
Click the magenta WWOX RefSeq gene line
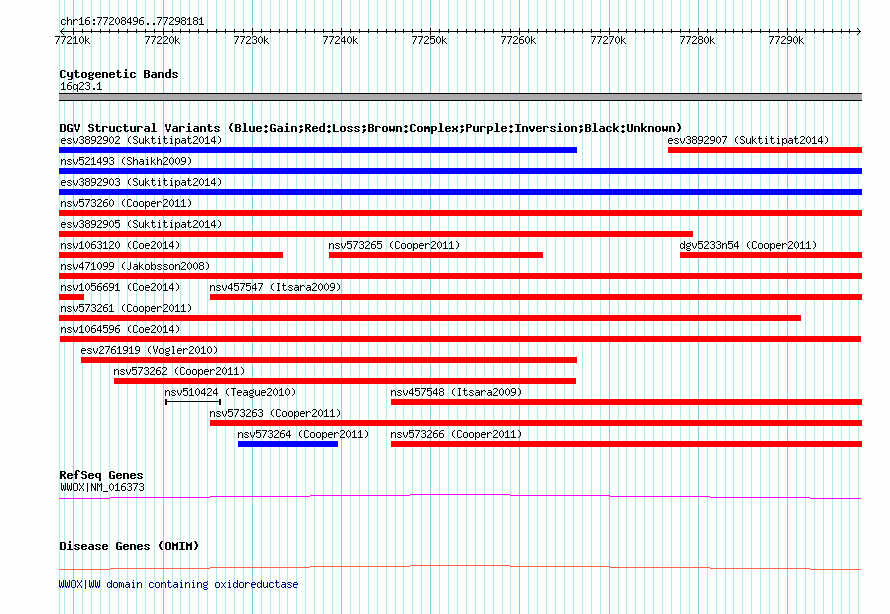pos(460,497)
